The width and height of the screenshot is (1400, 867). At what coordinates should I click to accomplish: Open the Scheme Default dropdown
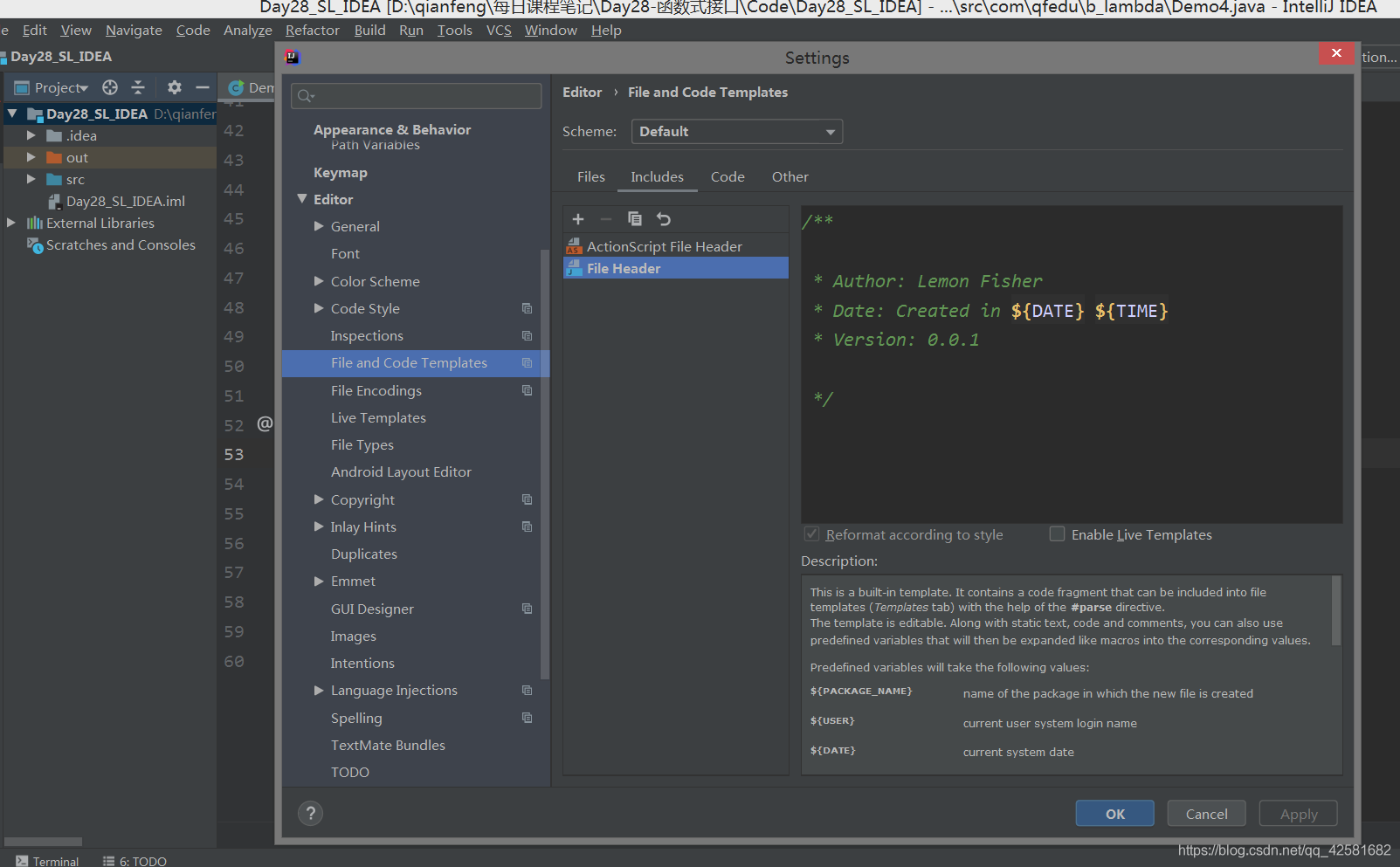[x=737, y=132]
